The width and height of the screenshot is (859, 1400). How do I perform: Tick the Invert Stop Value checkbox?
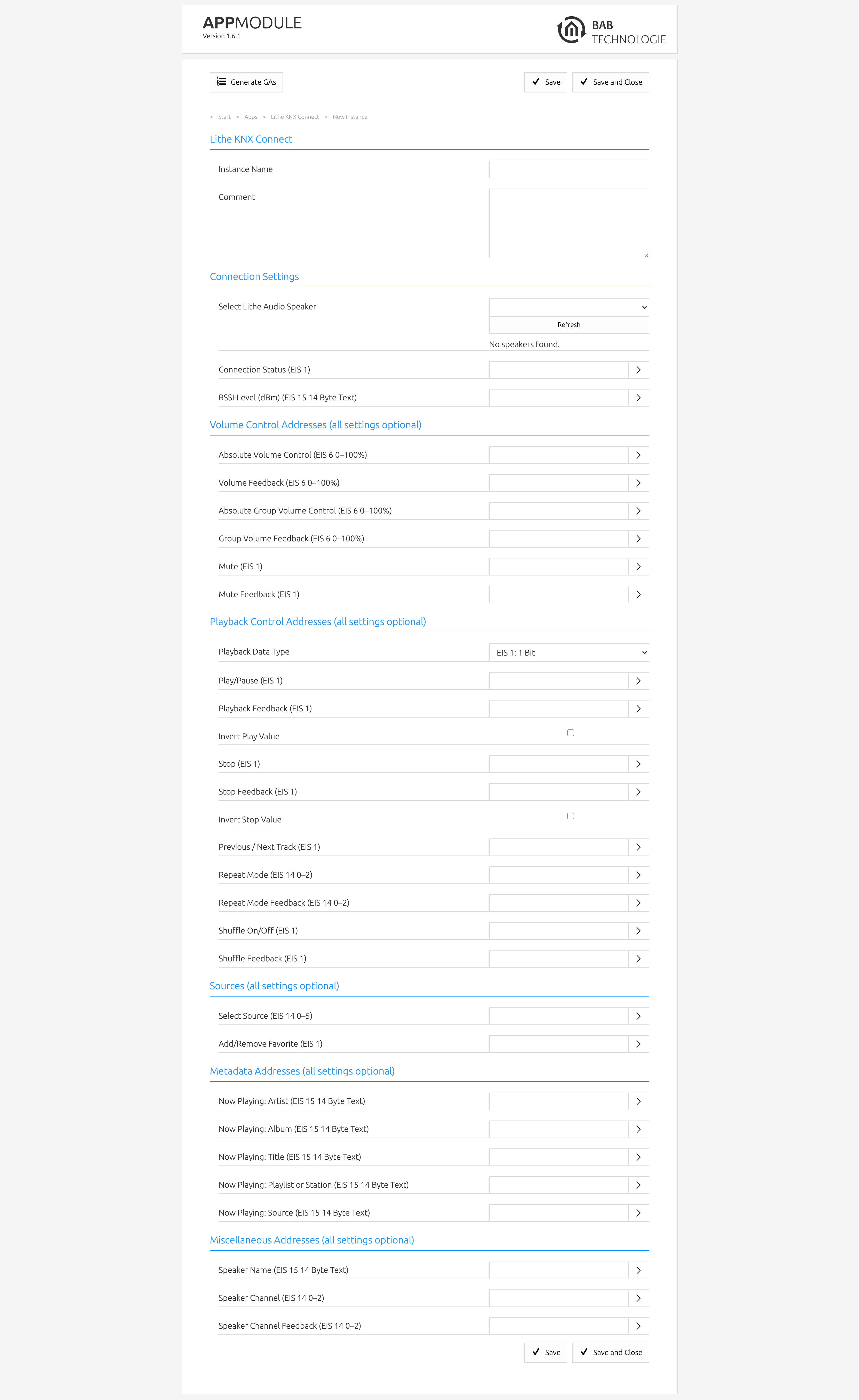click(571, 816)
